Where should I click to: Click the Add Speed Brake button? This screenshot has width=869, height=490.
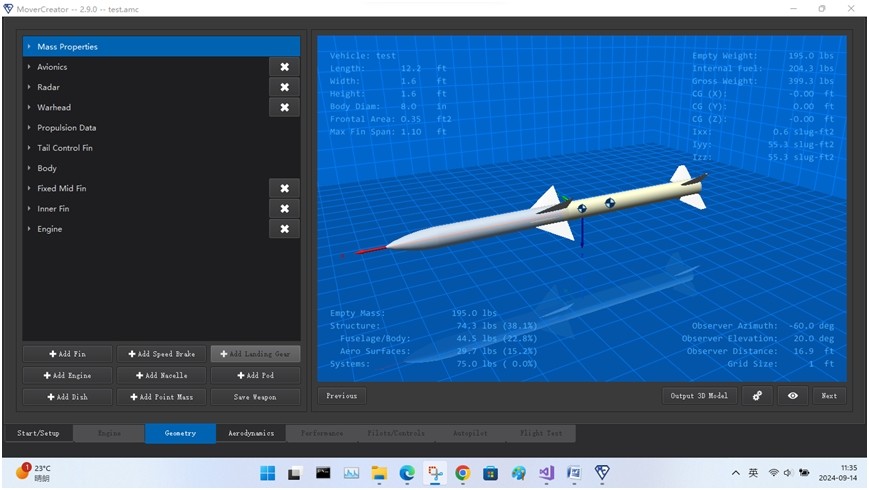coord(161,354)
